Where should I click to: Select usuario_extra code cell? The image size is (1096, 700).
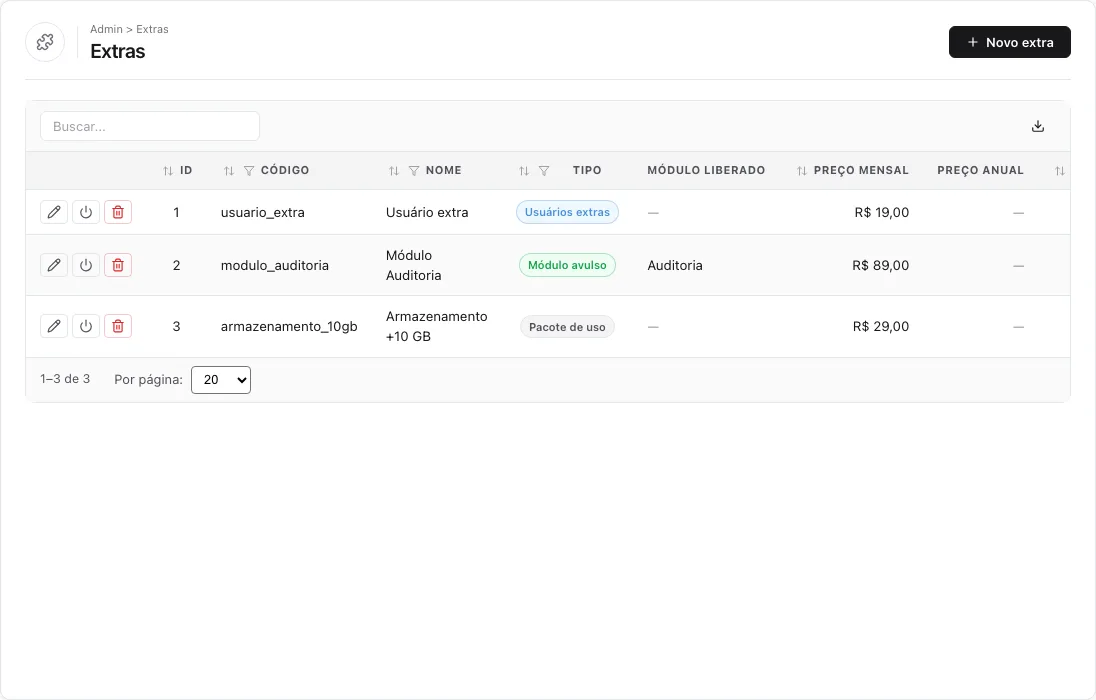(x=263, y=212)
